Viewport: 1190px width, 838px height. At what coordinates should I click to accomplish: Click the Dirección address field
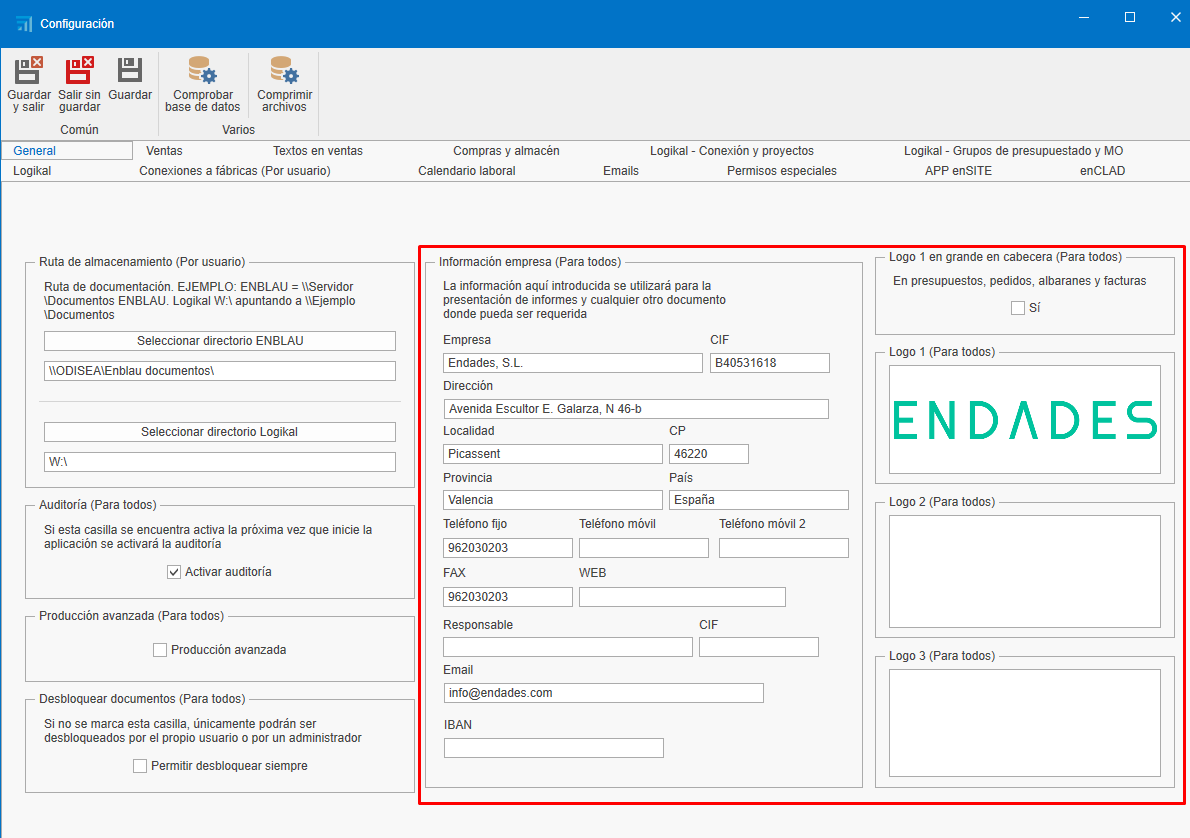[x=636, y=409]
